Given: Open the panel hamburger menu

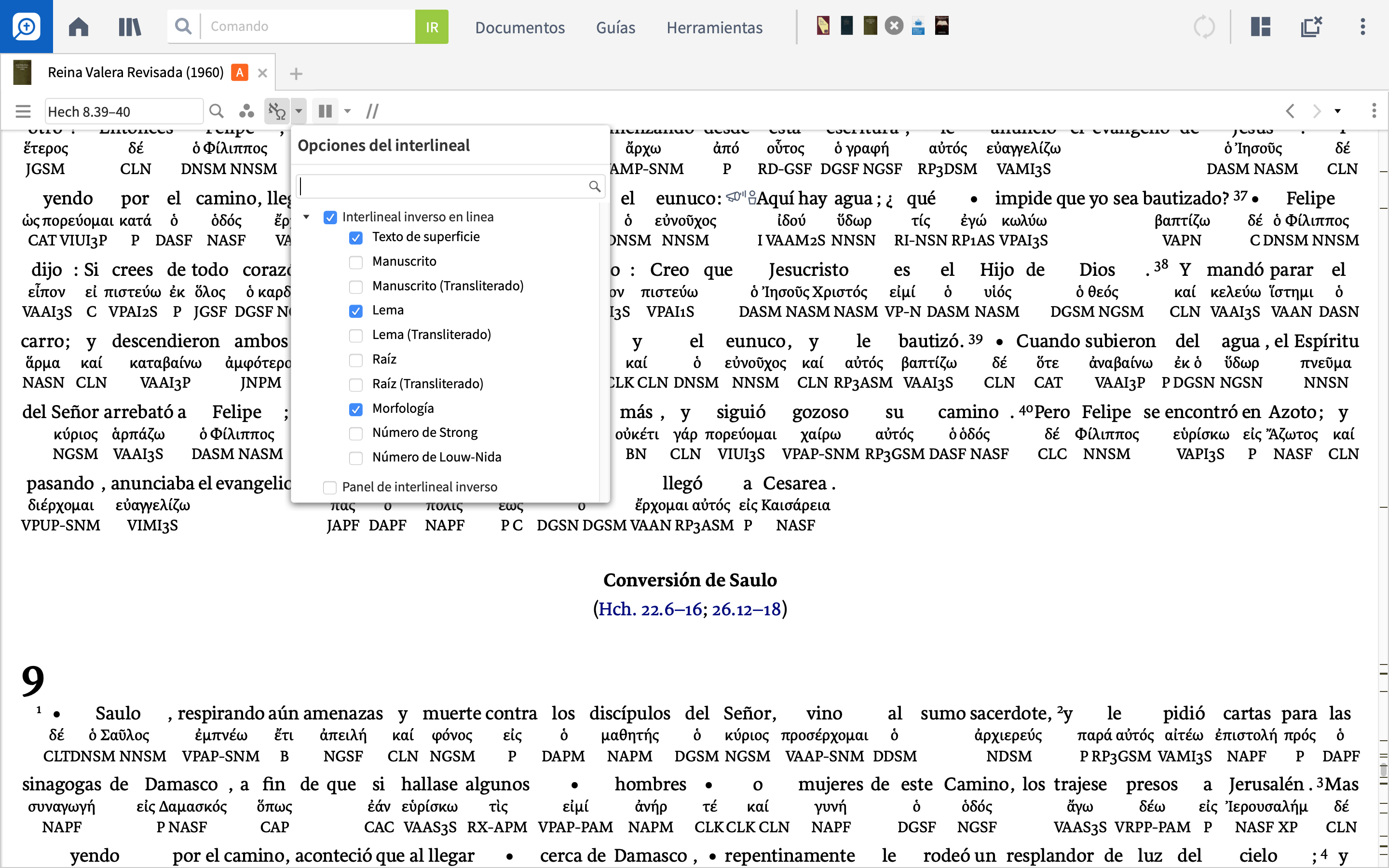Looking at the screenshot, I should 23,111.
